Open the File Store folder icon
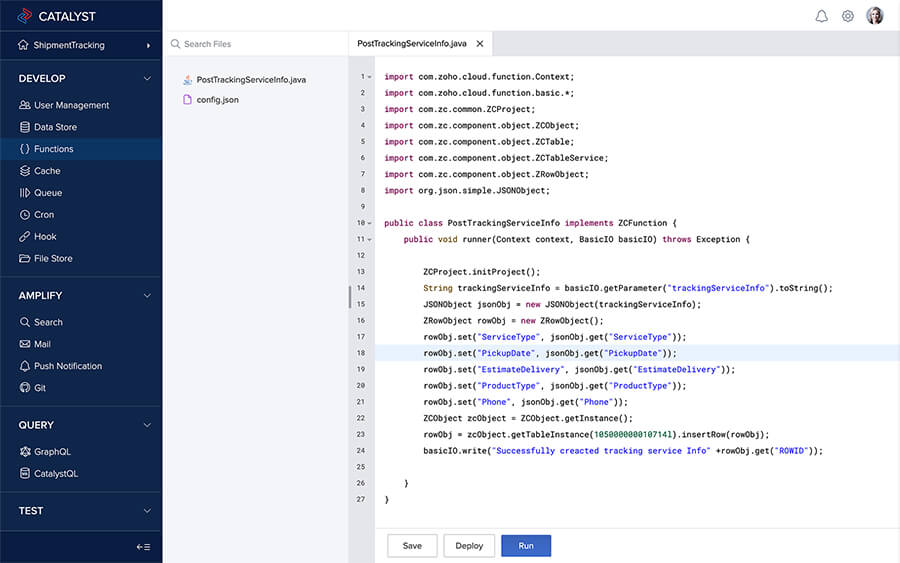The width and height of the screenshot is (900, 563). click(x=25, y=258)
